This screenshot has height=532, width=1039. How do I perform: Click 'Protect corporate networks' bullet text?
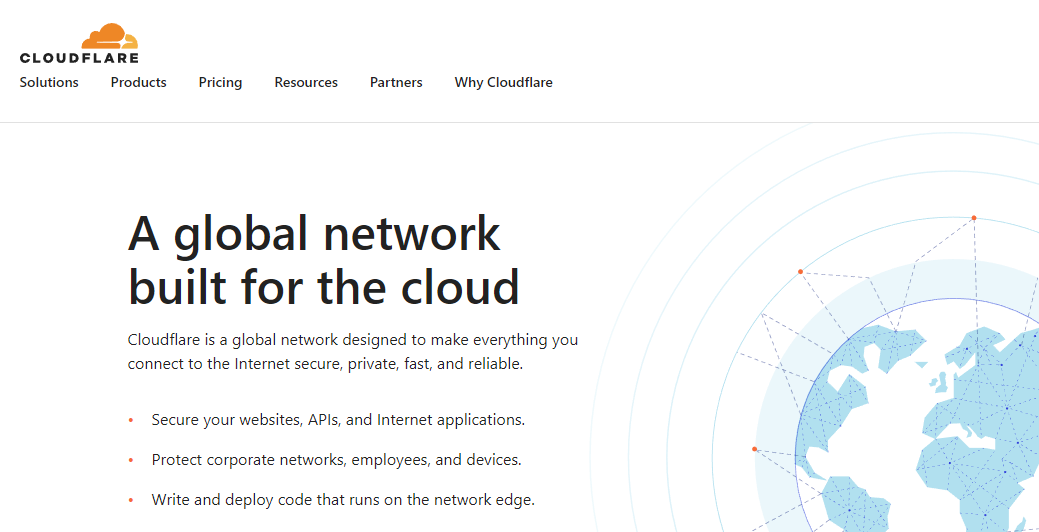pyautogui.click(x=336, y=460)
